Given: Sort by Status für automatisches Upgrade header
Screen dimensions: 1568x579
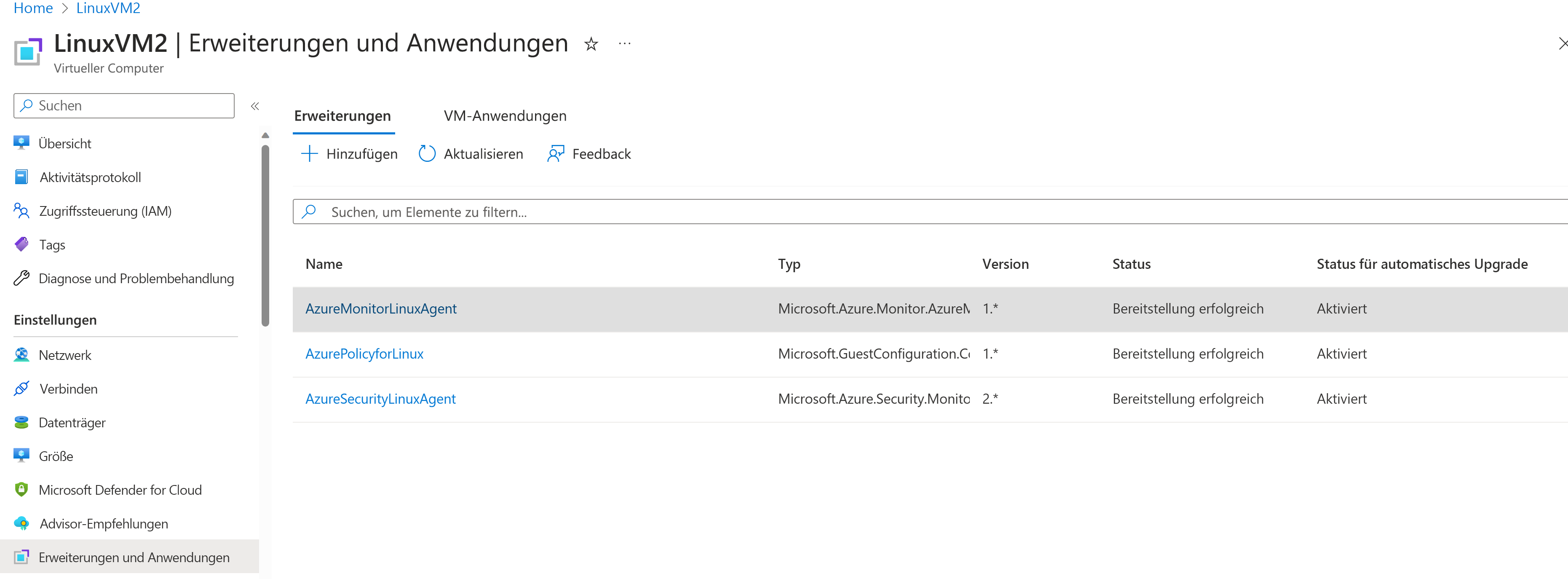Looking at the screenshot, I should point(1422,264).
